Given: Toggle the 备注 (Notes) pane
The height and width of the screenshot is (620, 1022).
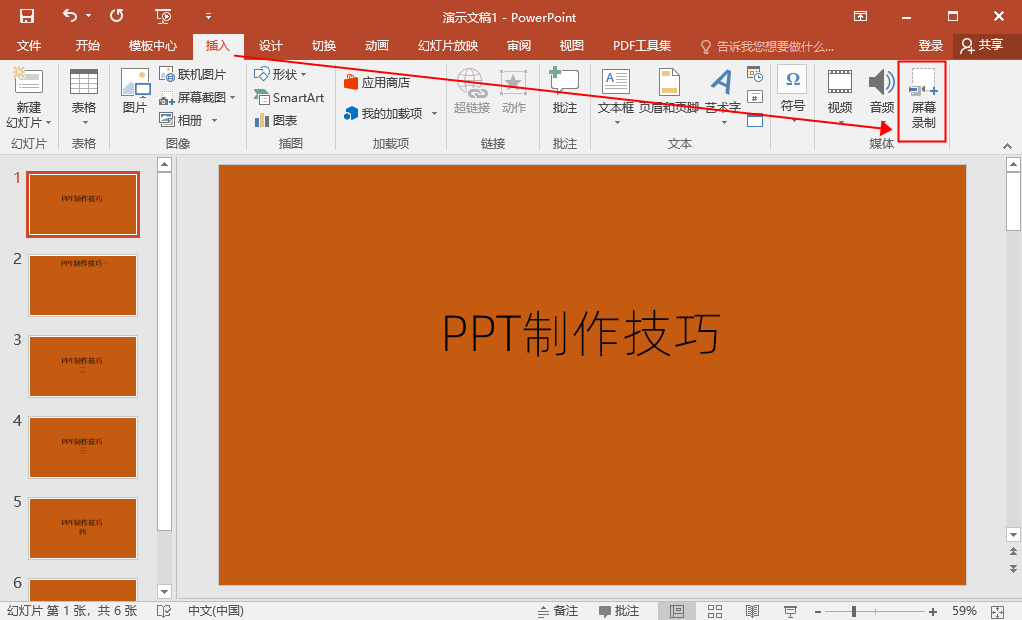Looking at the screenshot, I should pyautogui.click(x=563, y=610).
